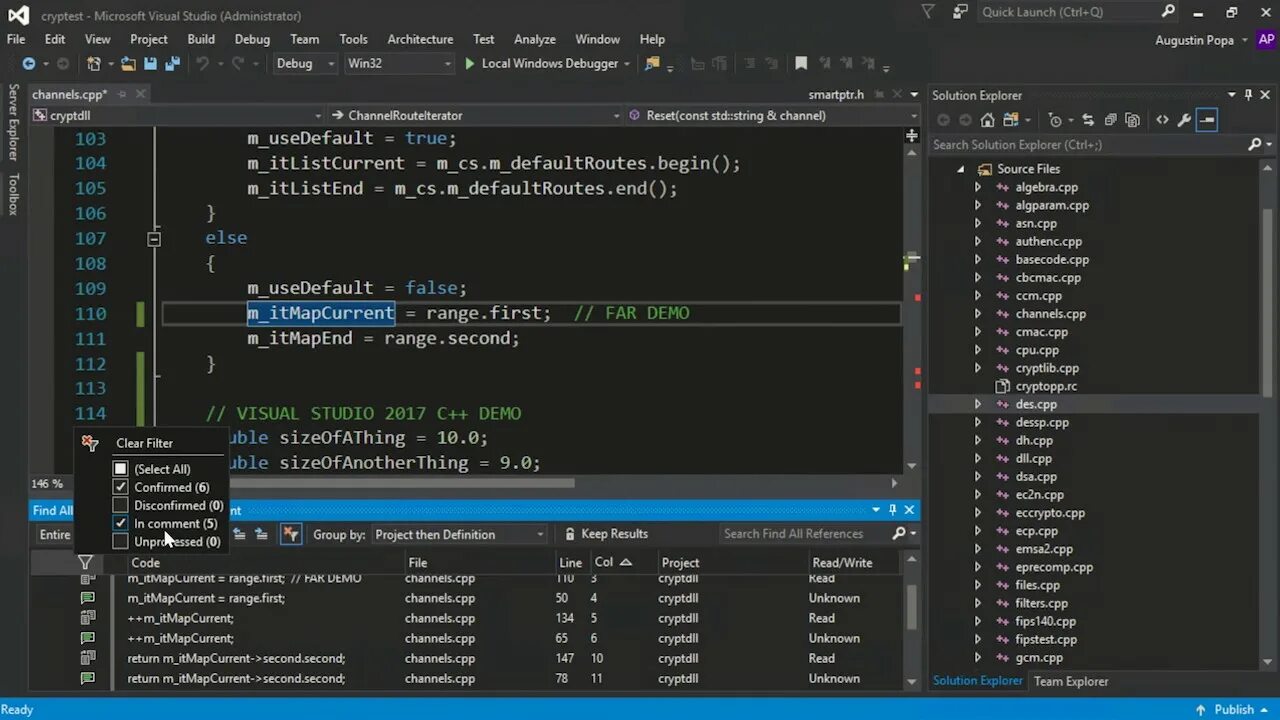Switch to the smartptr.h tab
Viewport: 1280px width, 720px height.
836,95
